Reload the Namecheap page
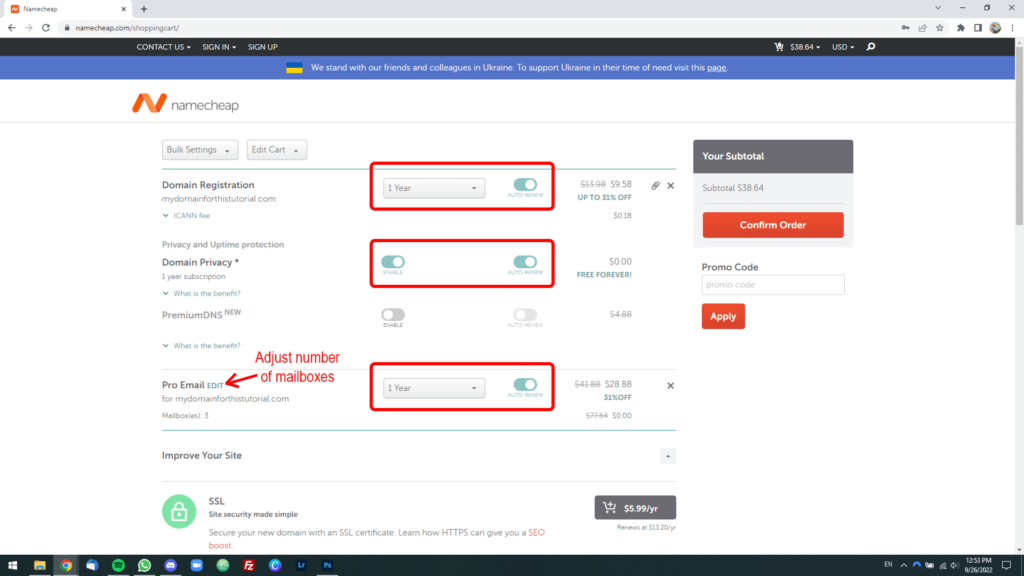 (x=46, y=27)
